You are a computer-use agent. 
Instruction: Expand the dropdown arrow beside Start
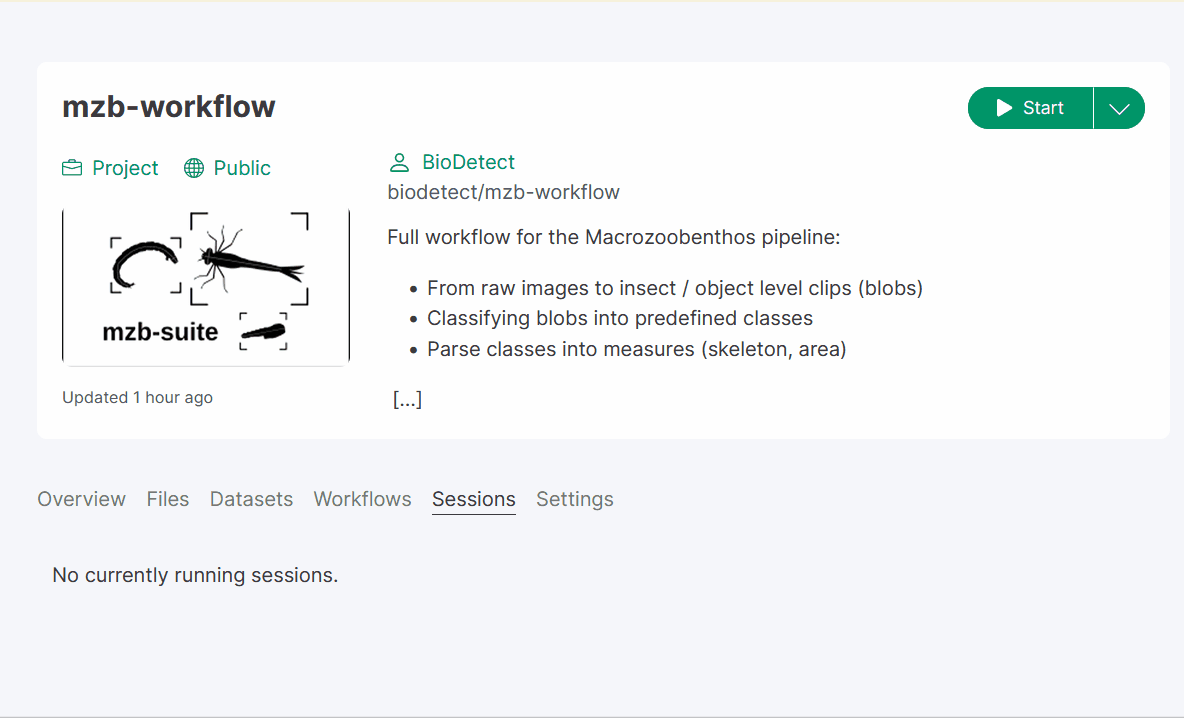[1119, 108]
